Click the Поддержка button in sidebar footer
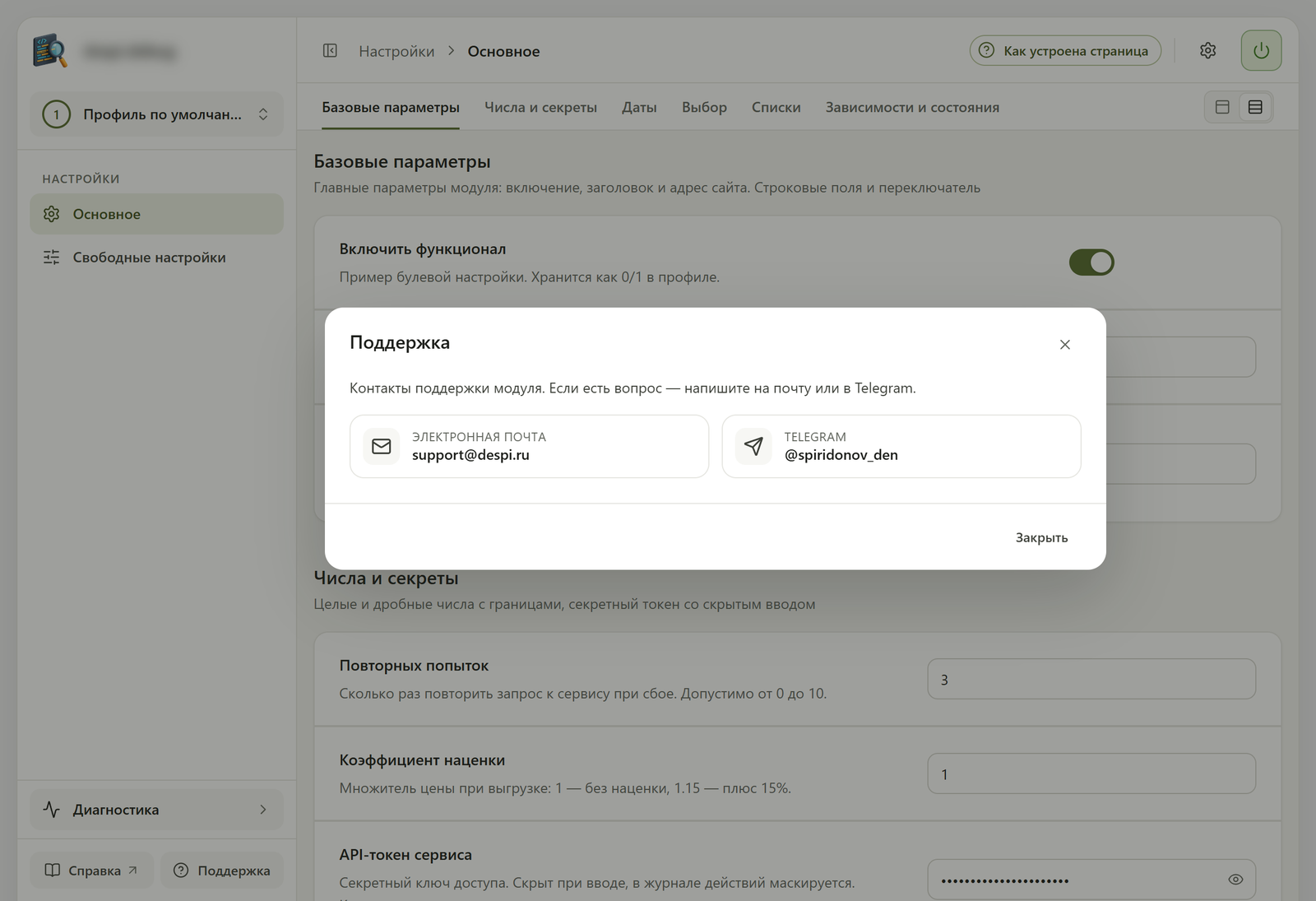The width and height of the screenshot is (1316, 901). (x=222, y=871)
